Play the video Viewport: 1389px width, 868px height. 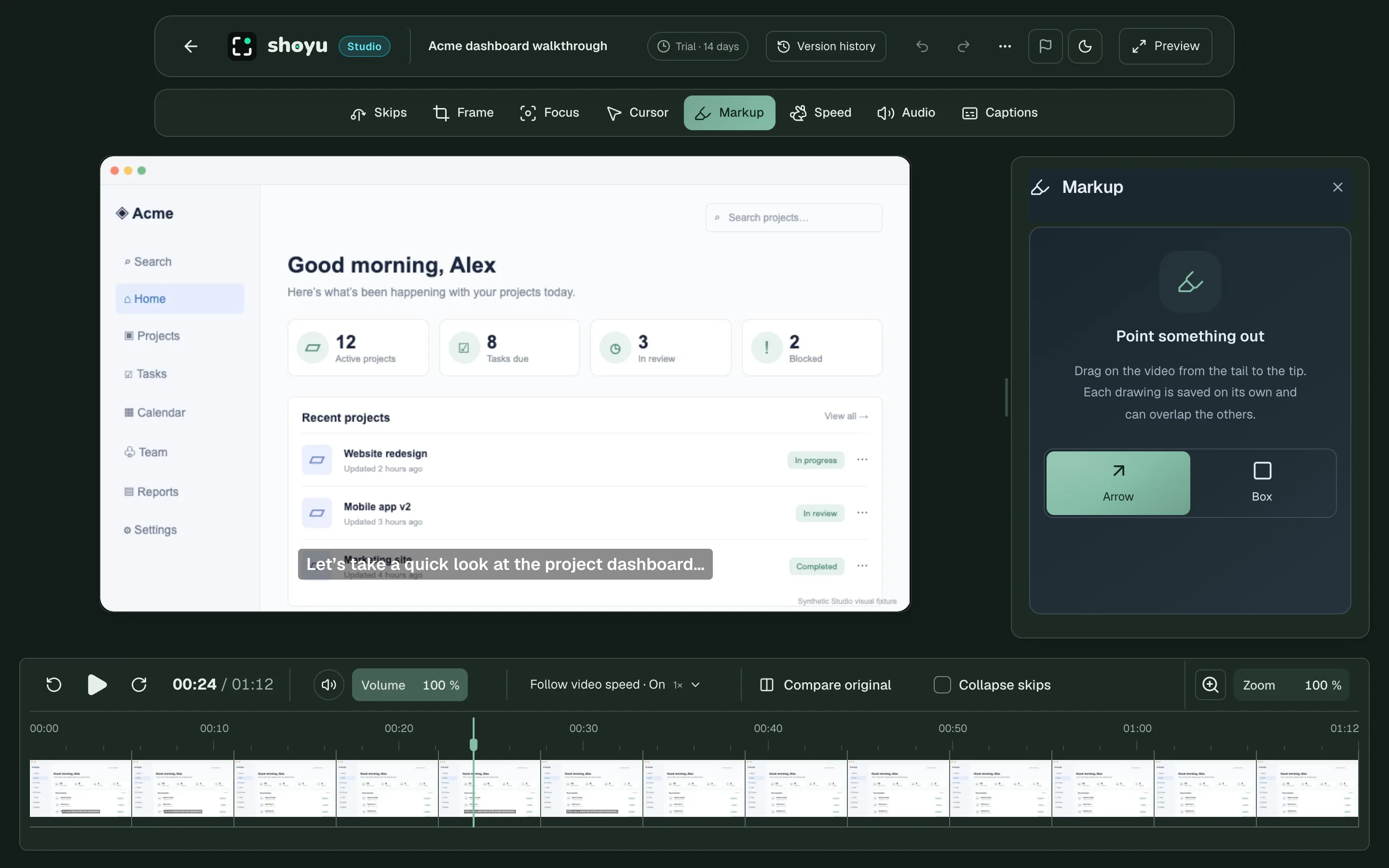point(97,684)
